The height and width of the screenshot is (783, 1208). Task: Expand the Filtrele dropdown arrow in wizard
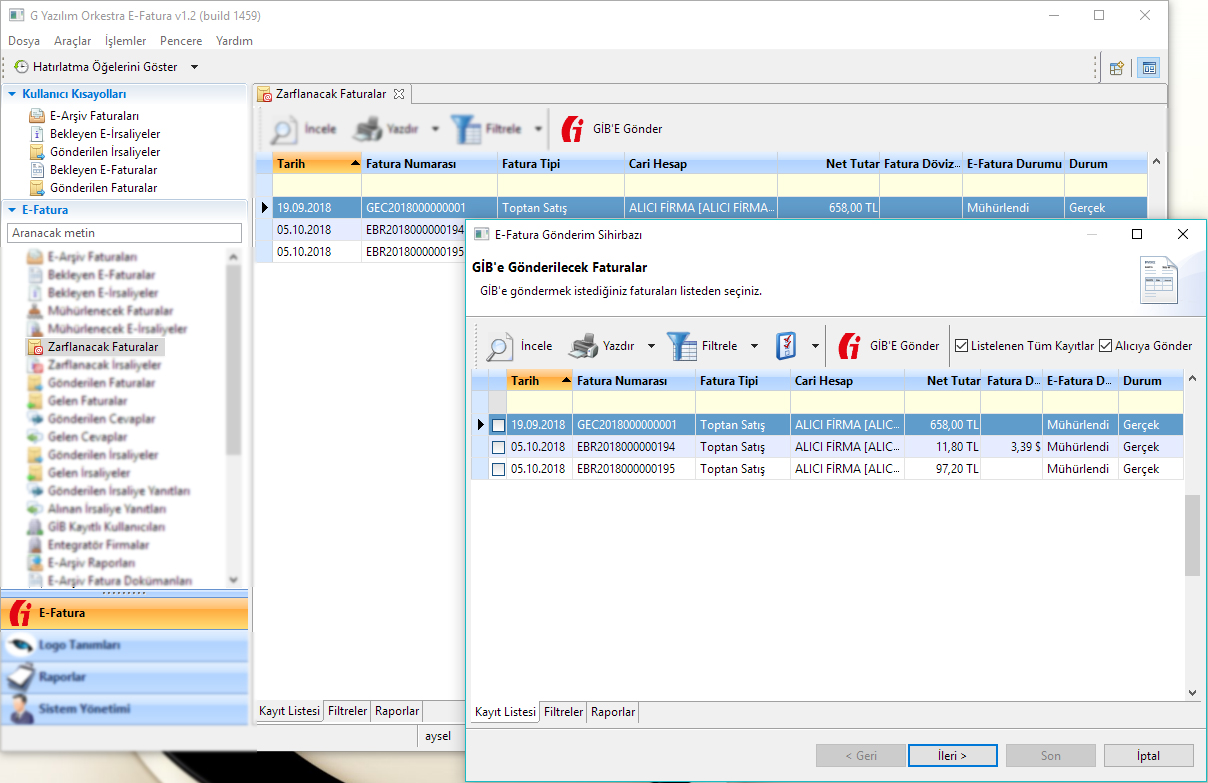click(755, 347)
